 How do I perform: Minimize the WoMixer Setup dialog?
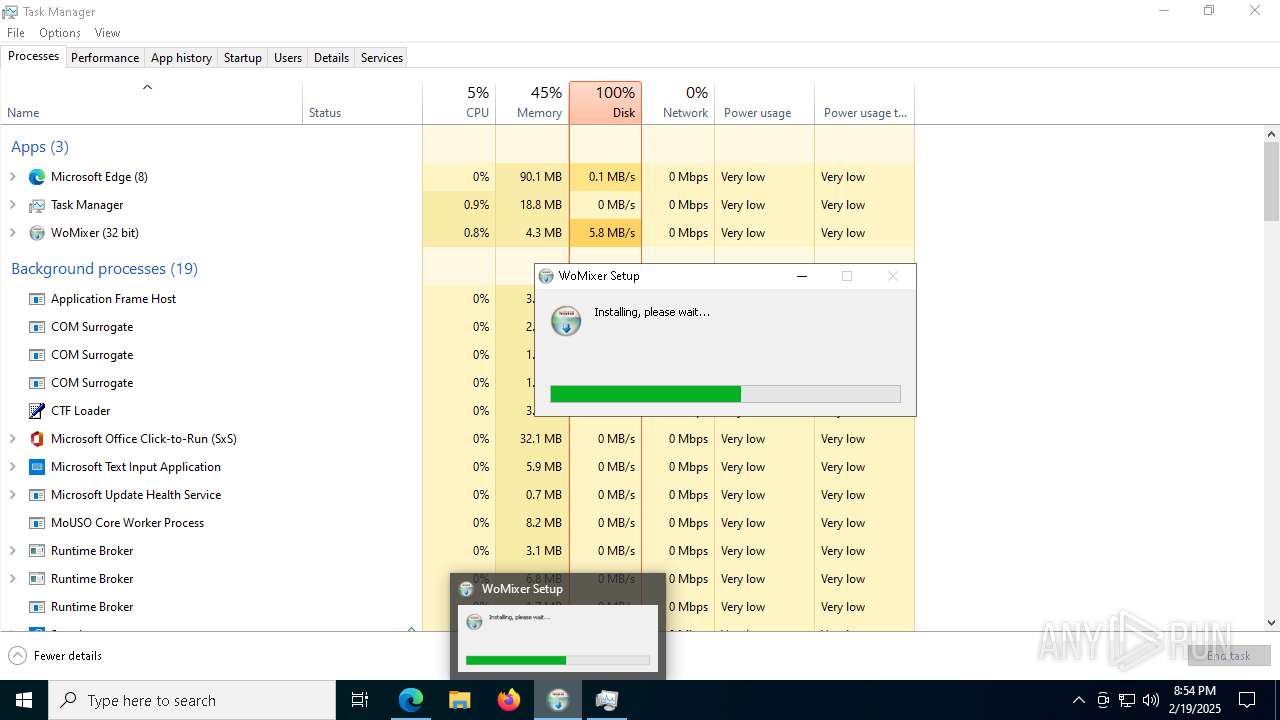pos(801,277)
